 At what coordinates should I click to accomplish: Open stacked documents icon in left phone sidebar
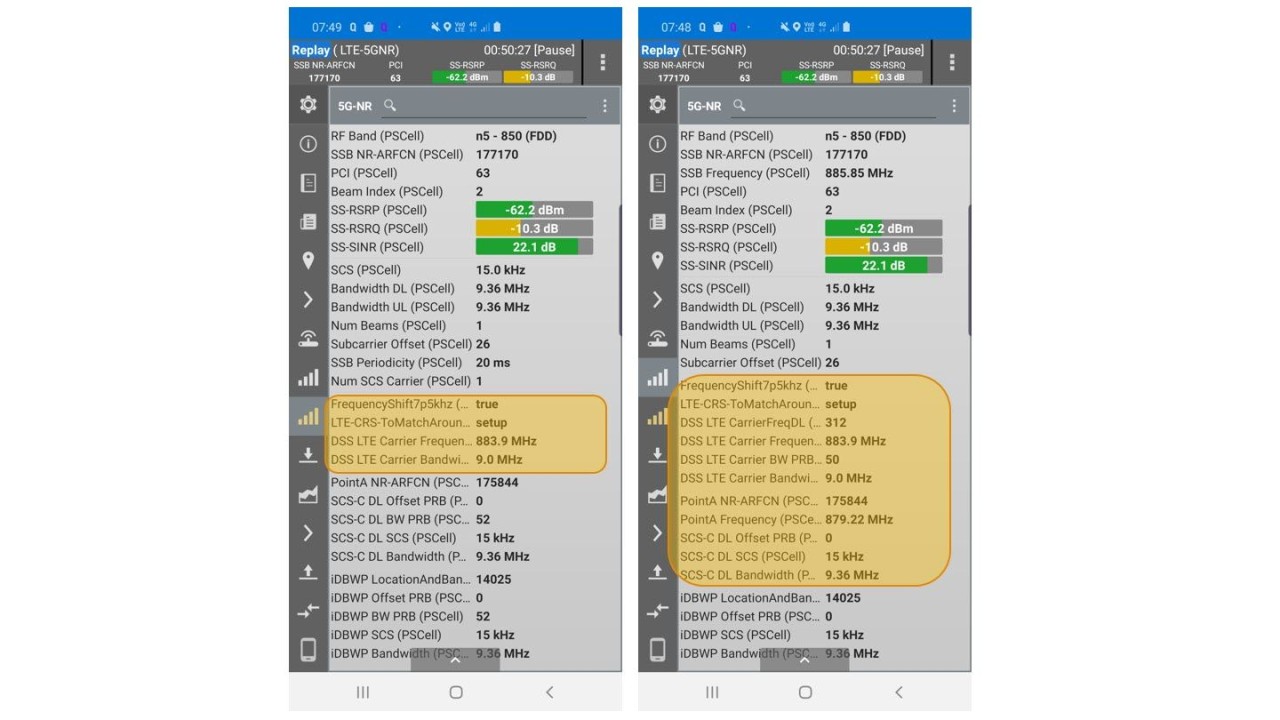pyautogui.click(x=308, y=222)
